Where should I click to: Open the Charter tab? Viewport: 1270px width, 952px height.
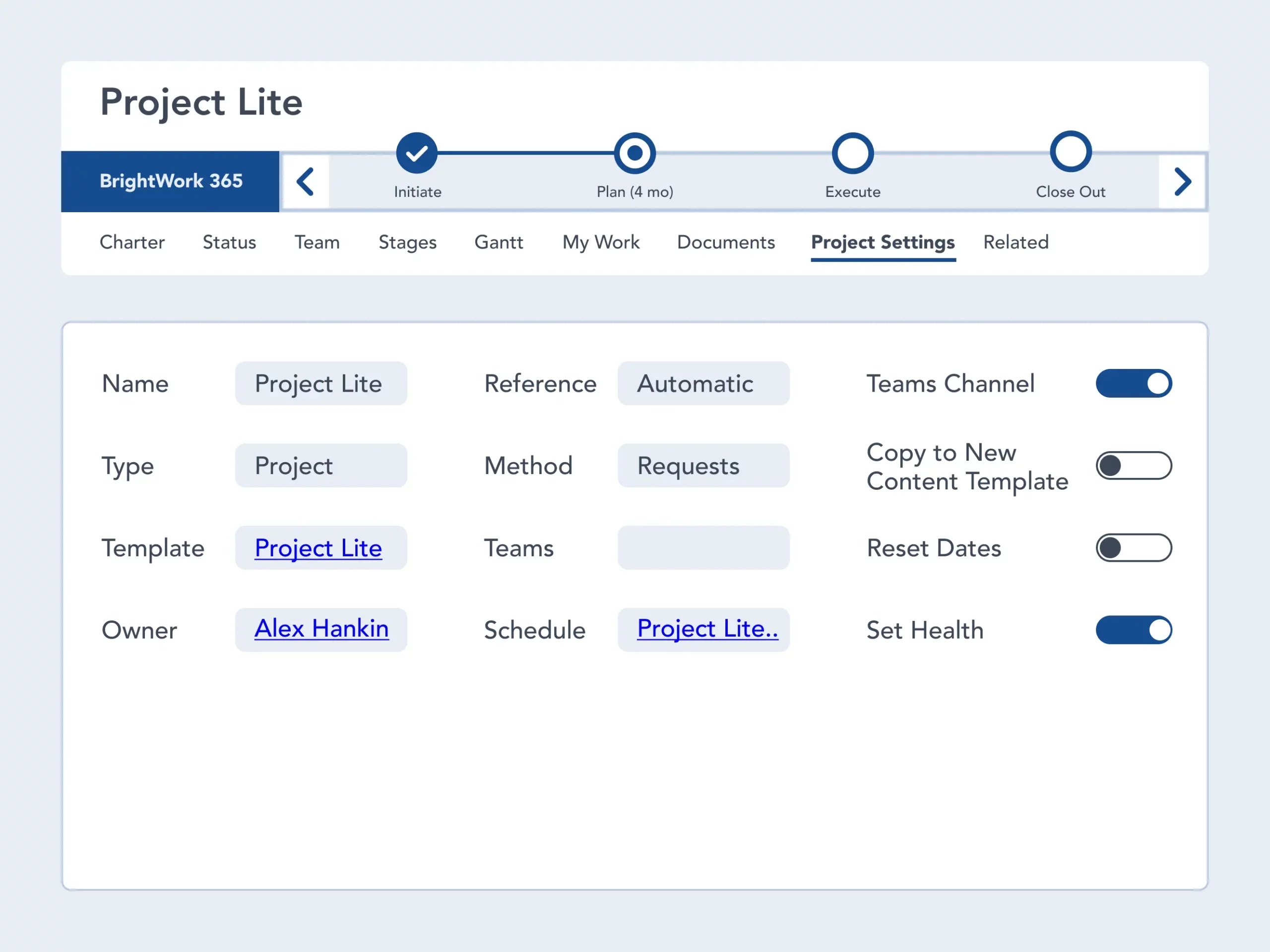tap(132, 242)
